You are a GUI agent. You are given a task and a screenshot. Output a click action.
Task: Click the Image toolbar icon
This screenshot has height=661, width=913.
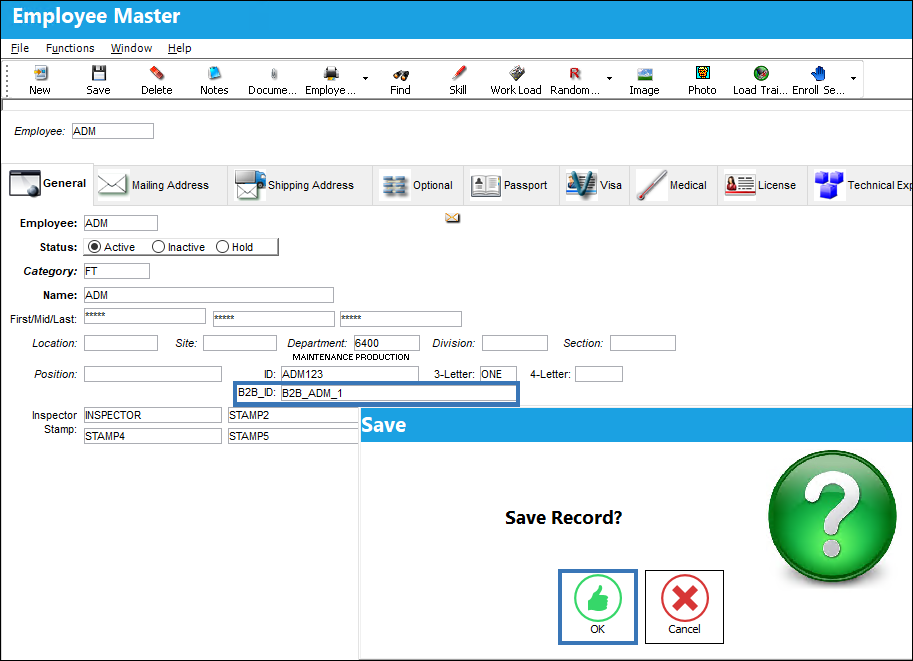click(x=645, y=74)
